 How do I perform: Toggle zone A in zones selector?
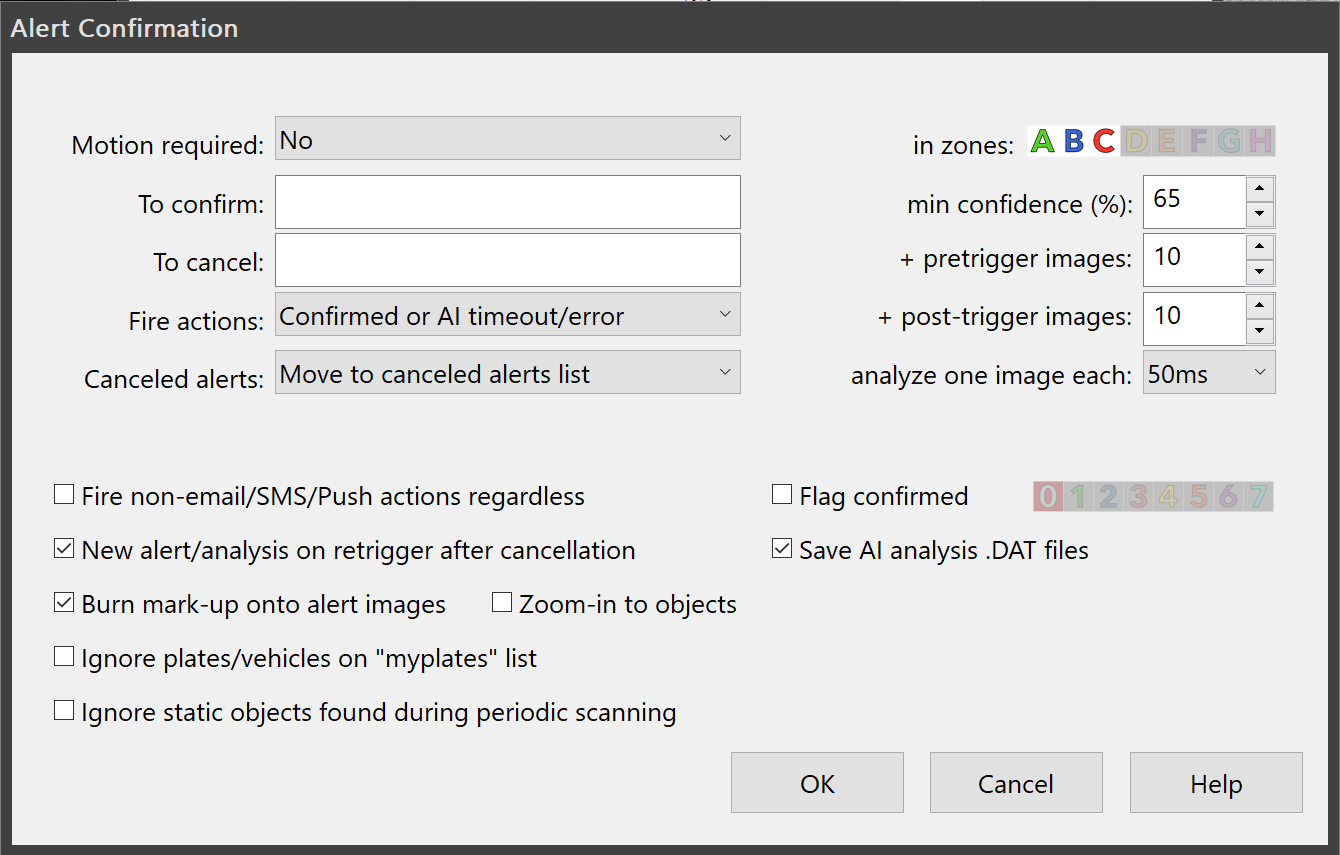(x=1043, y=142)
